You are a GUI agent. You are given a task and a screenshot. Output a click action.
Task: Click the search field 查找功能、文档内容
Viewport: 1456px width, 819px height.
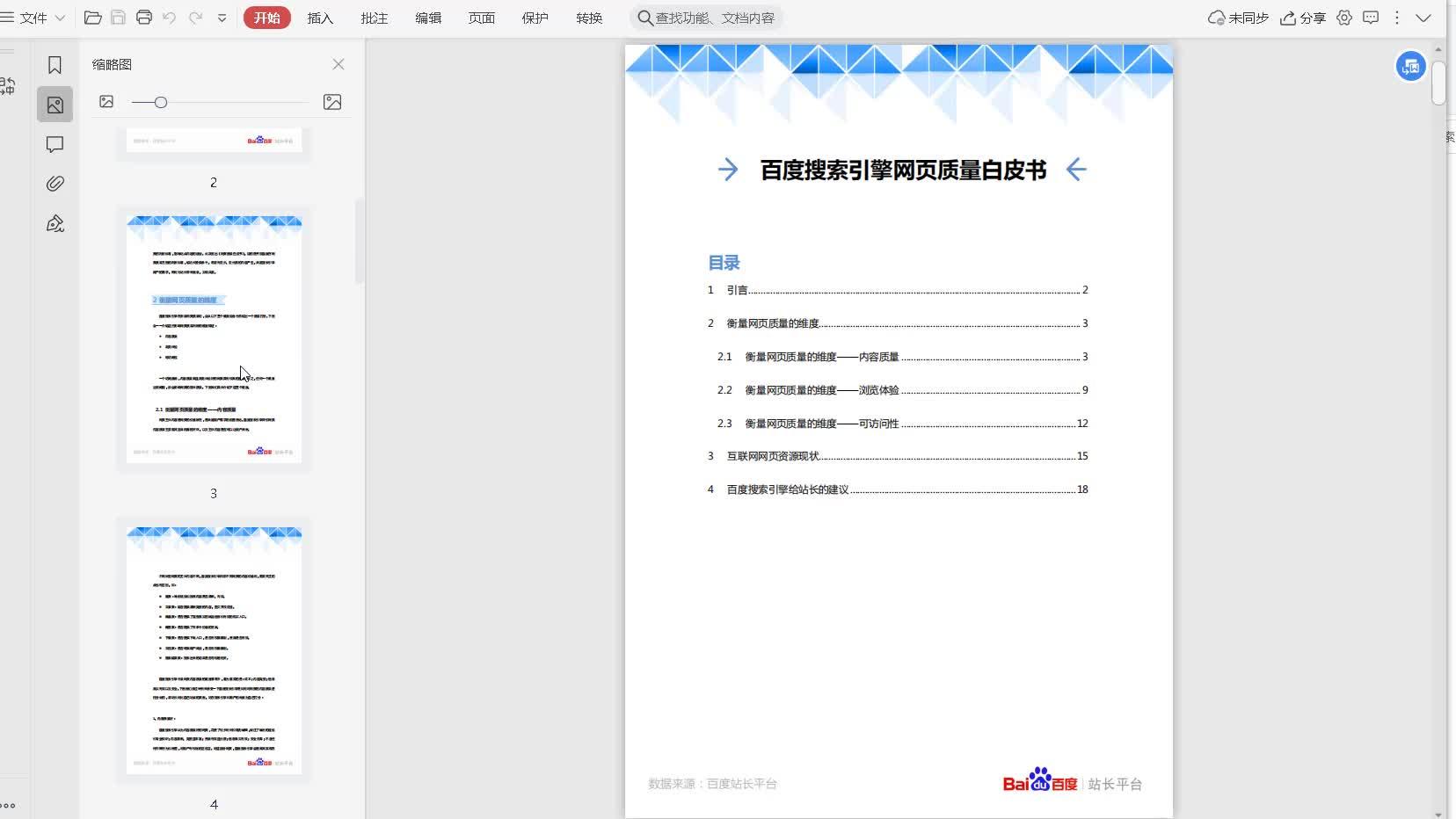coord(706,18)
